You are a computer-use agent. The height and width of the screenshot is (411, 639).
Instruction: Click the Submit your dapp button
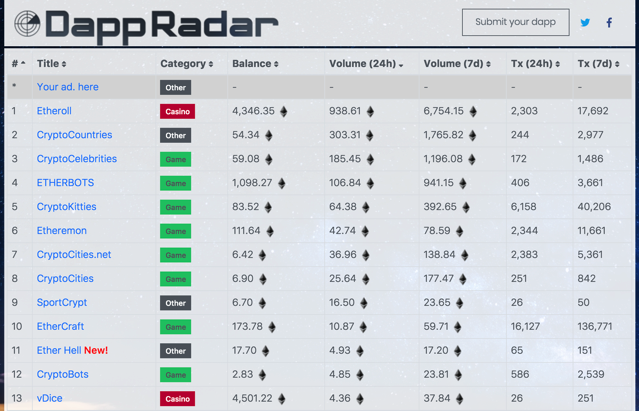(x=516, y=22)
